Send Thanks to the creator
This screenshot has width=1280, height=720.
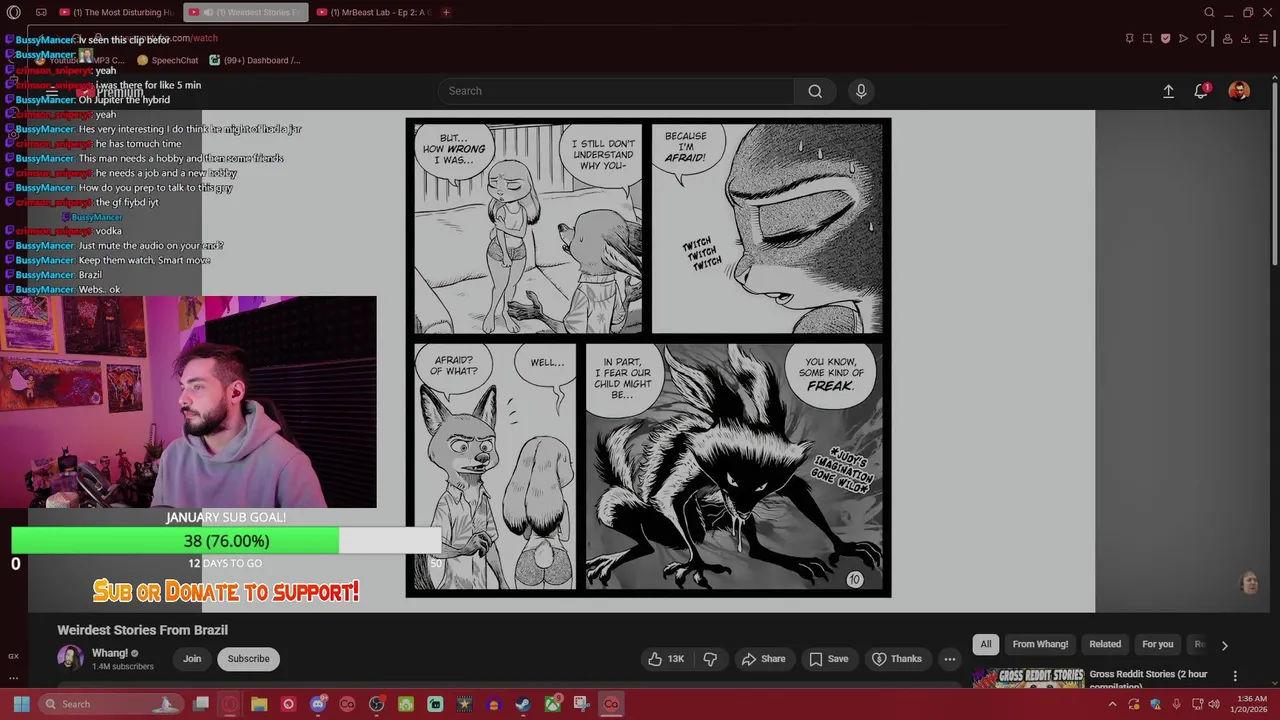pos(897,659)
